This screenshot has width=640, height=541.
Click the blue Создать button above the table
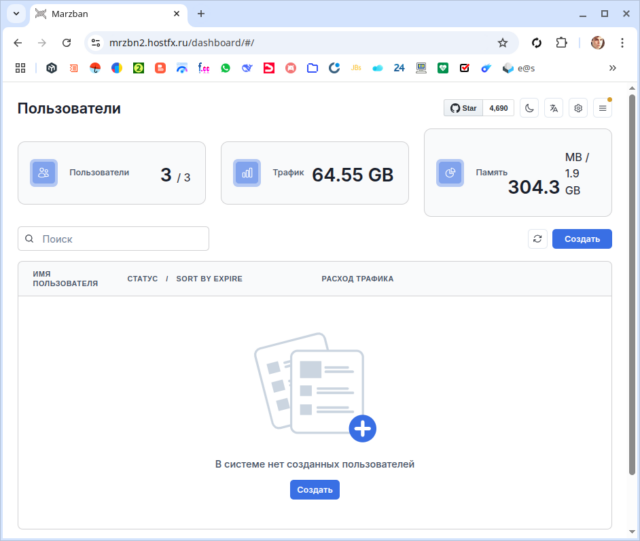point(581,239)
